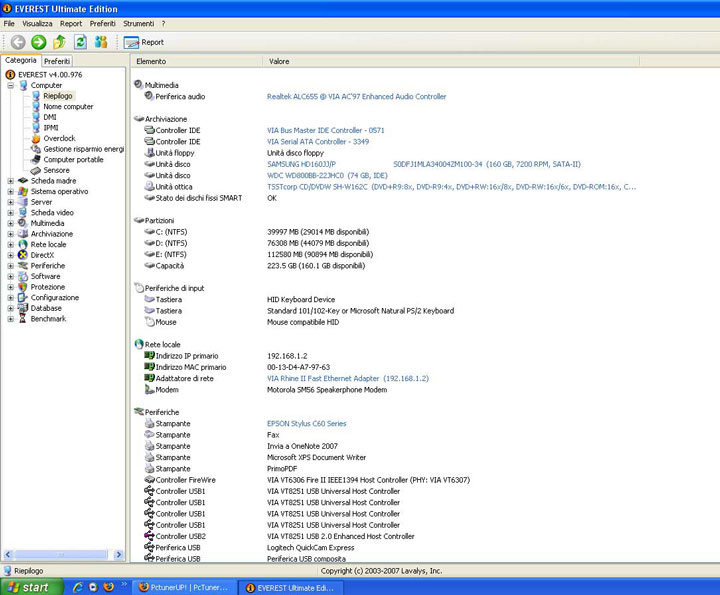Expand the Scheda madre node

pos(11,181)
